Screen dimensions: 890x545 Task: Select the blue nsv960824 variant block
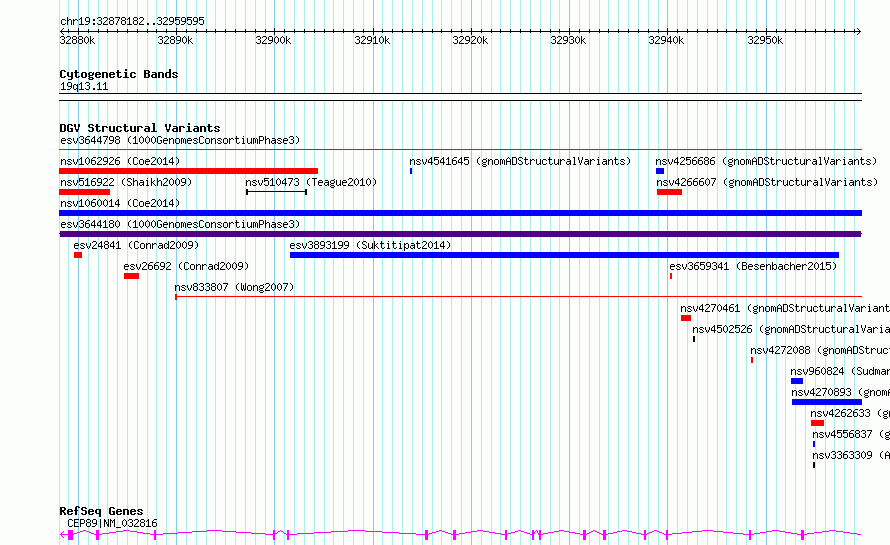click(x=797, y=381)
